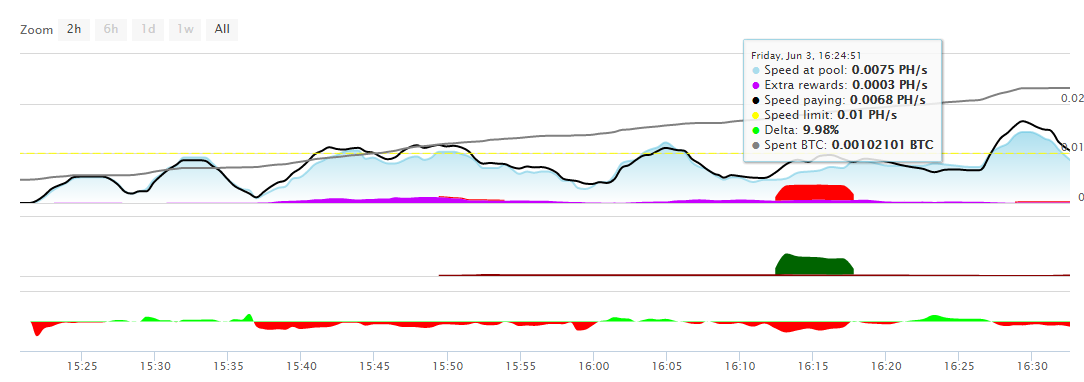The width and height of the screenshot is (1084, 382).
Task: Click the dark green block in middle chart
Action: pyautogui.click(x=815, y=265)
